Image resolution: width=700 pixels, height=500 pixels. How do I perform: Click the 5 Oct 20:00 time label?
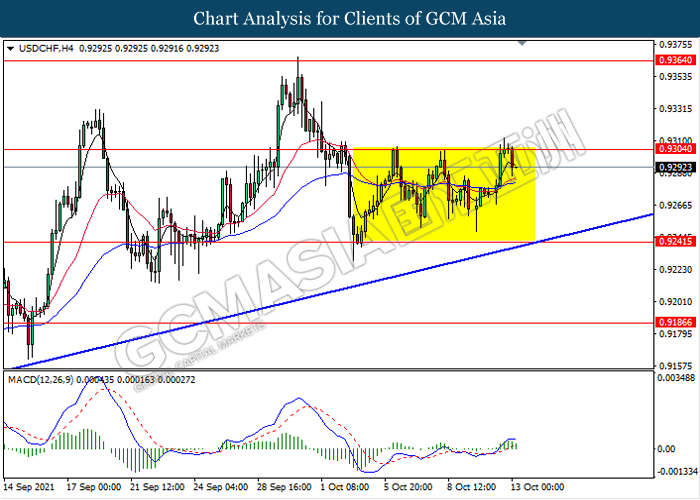click(x=408, y=487)
